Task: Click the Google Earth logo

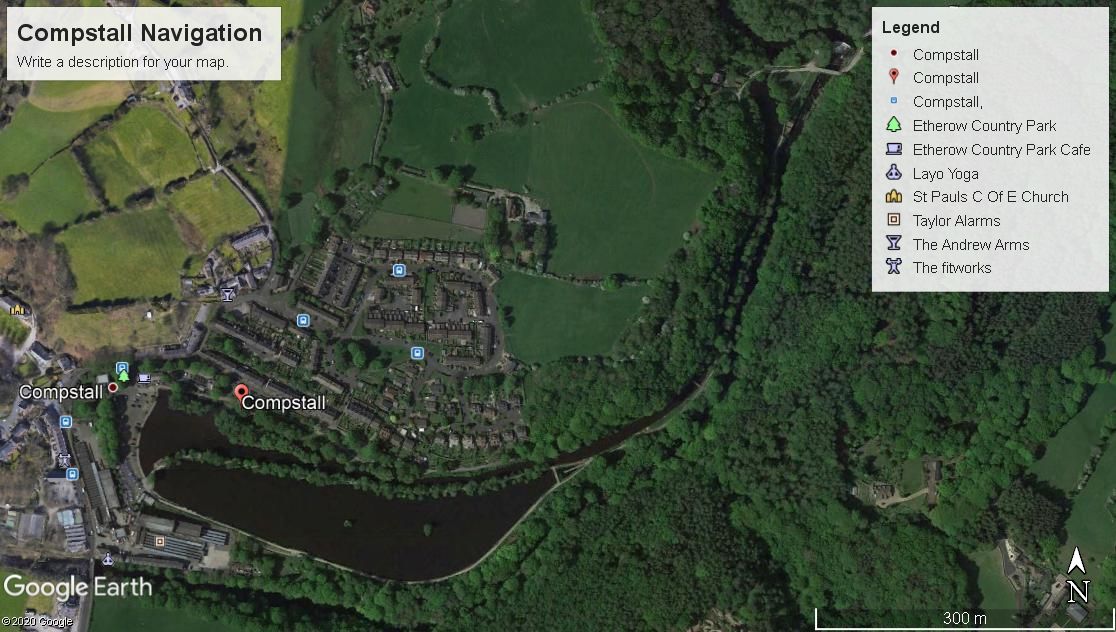Action: tap(78, 588)
